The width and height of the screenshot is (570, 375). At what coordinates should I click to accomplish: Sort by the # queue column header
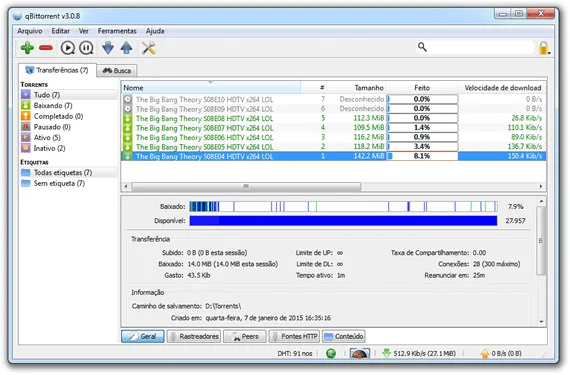click(x=314, y=88)
